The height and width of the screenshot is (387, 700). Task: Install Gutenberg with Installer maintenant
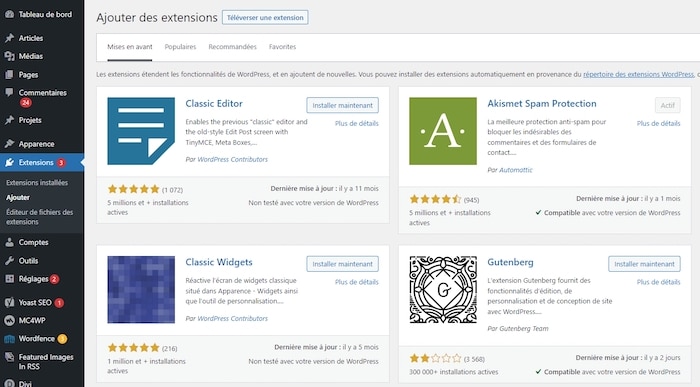click(644, 264)
